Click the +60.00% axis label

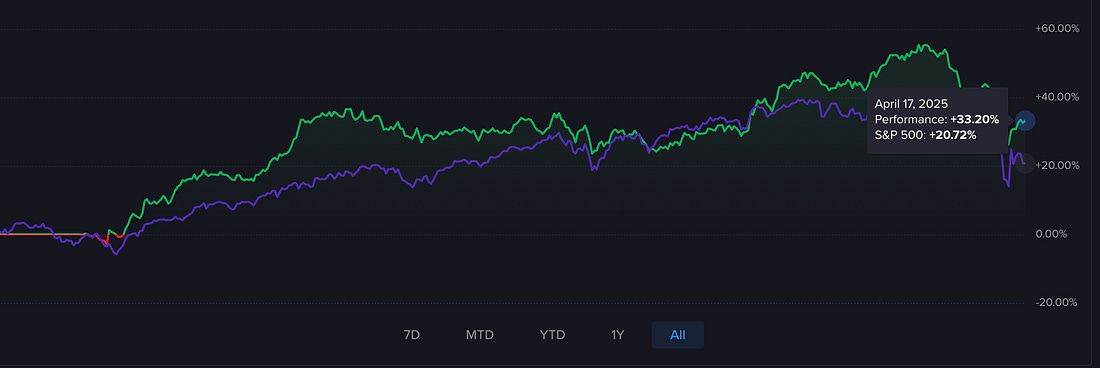pos(1057,29)
